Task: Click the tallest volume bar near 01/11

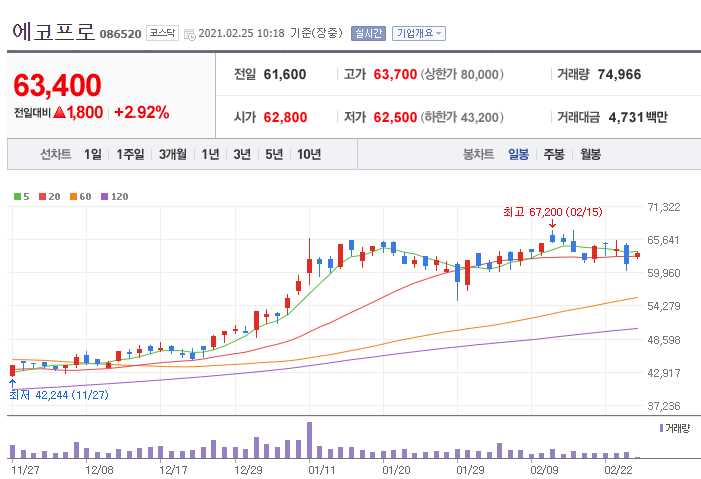Action: click(309, 440)
